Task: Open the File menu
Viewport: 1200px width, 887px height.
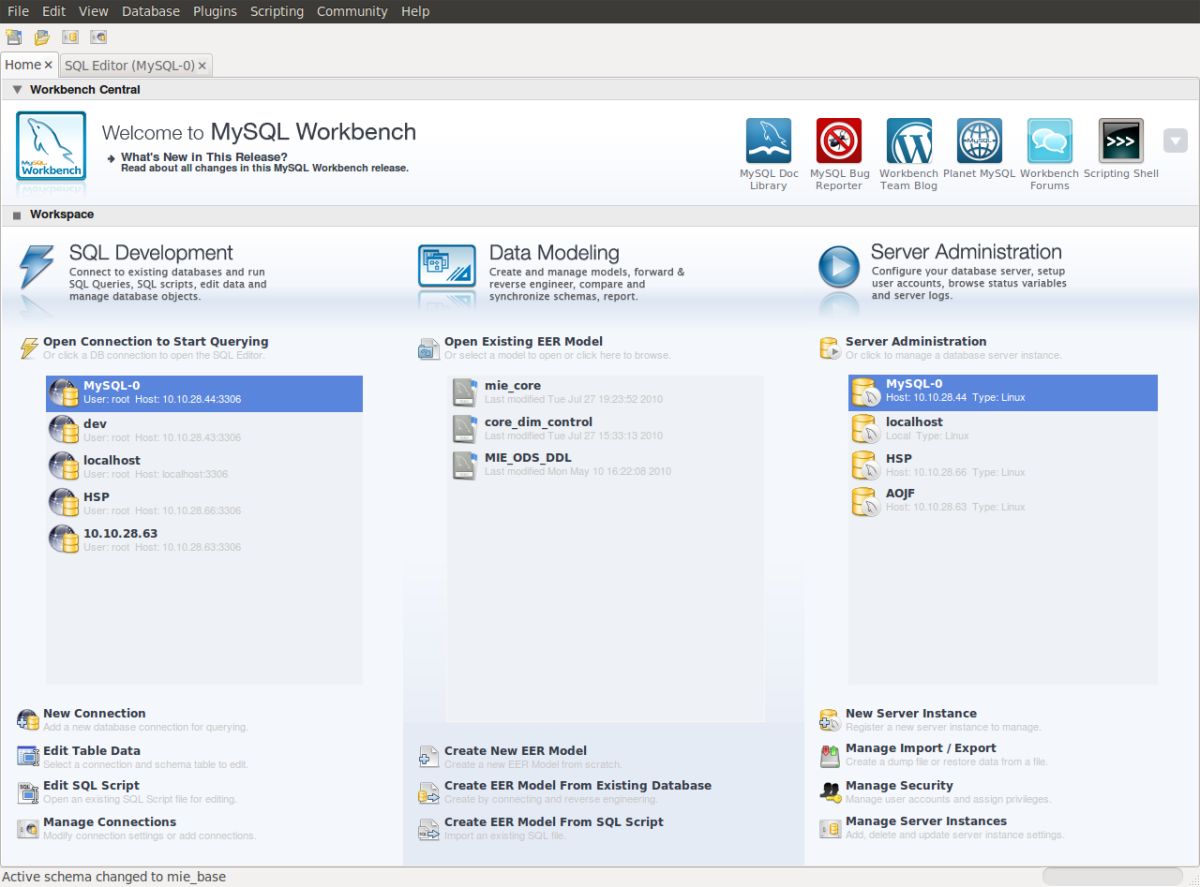Action: point(18,11)
